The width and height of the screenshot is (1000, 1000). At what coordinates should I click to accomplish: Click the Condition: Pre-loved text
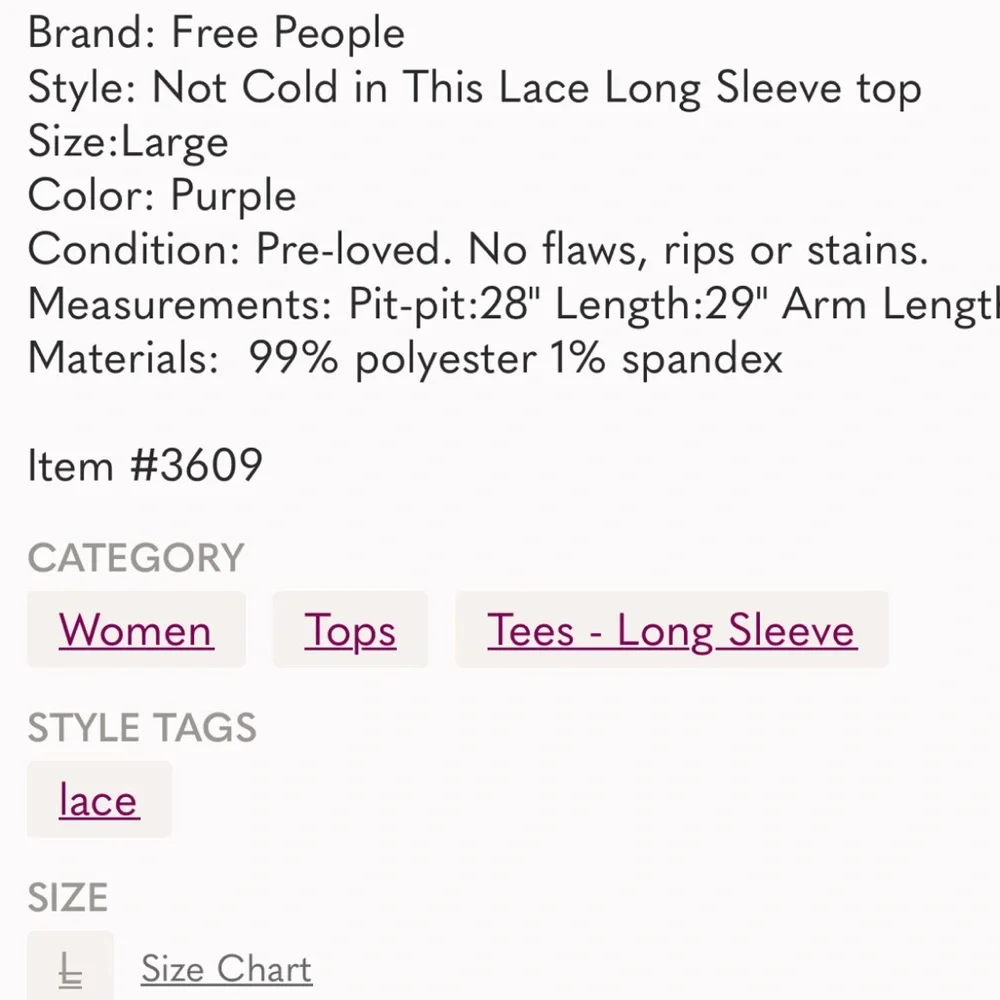click(x=234, y=249)
